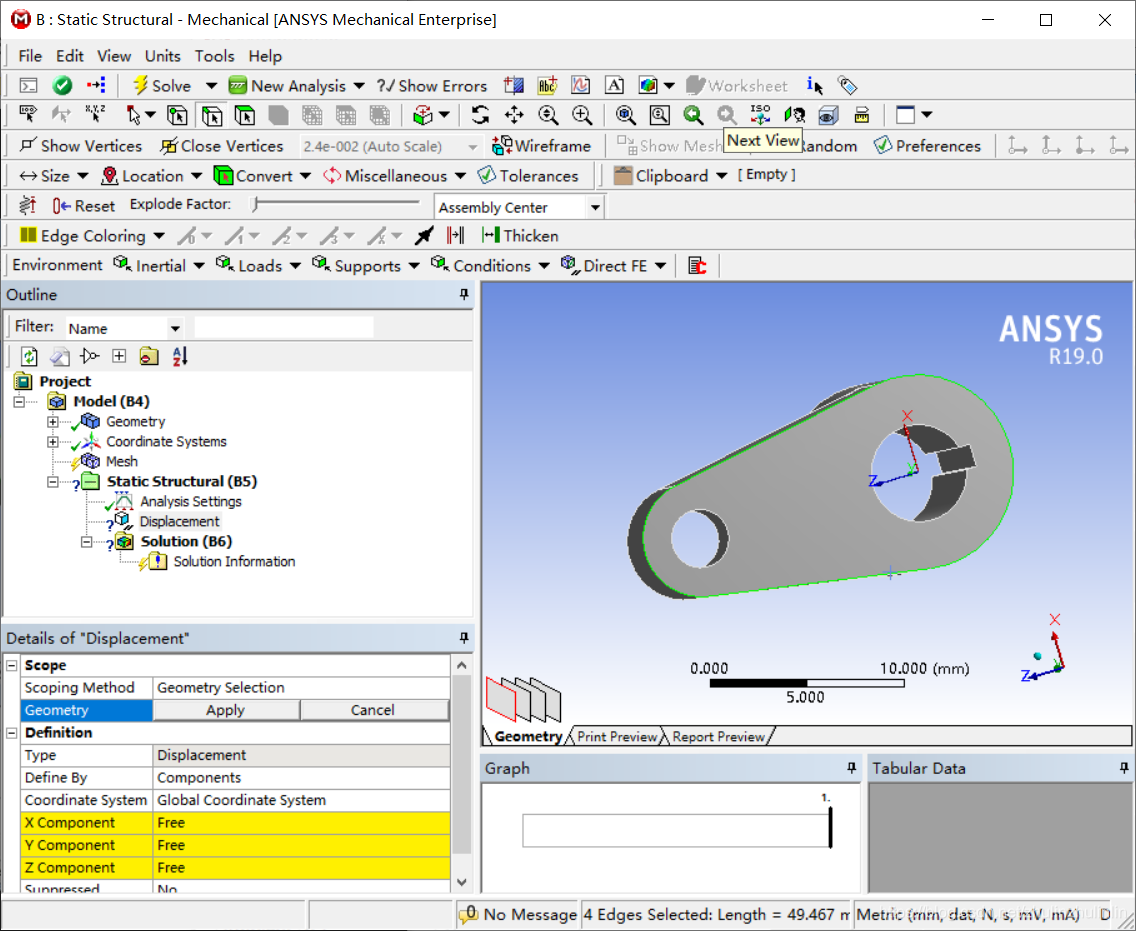This screenshot has width=1136, height=931.
Task: Select the Vertex selection filter
Action: (x=178, y=115)
